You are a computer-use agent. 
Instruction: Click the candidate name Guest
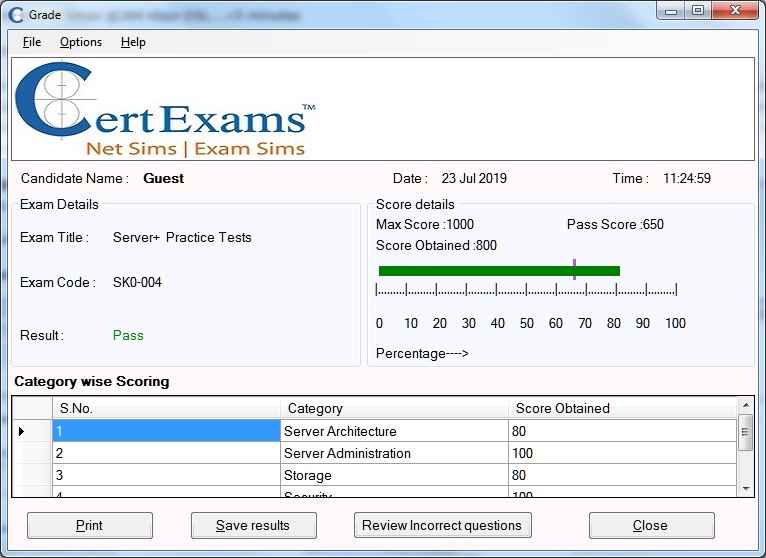164,178
